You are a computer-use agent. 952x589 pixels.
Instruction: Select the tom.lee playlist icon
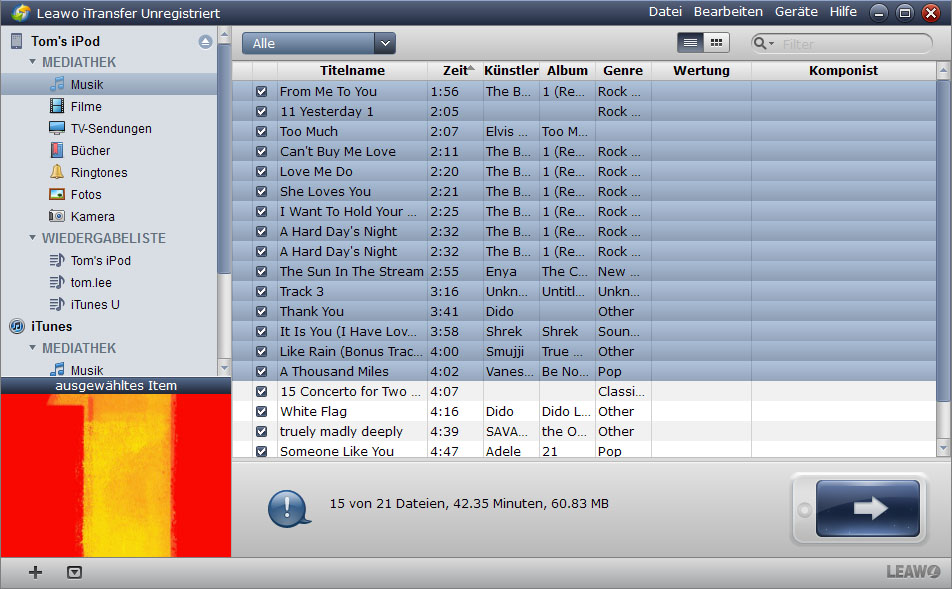pyautogui.click(x=57, y=282)
